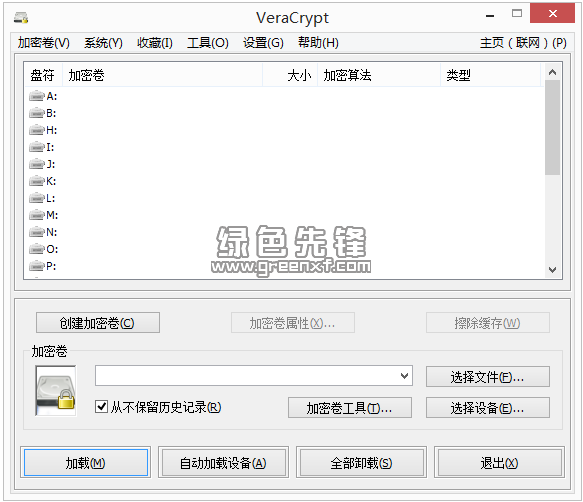Open the 工具(O) menu

pos(207,43)
